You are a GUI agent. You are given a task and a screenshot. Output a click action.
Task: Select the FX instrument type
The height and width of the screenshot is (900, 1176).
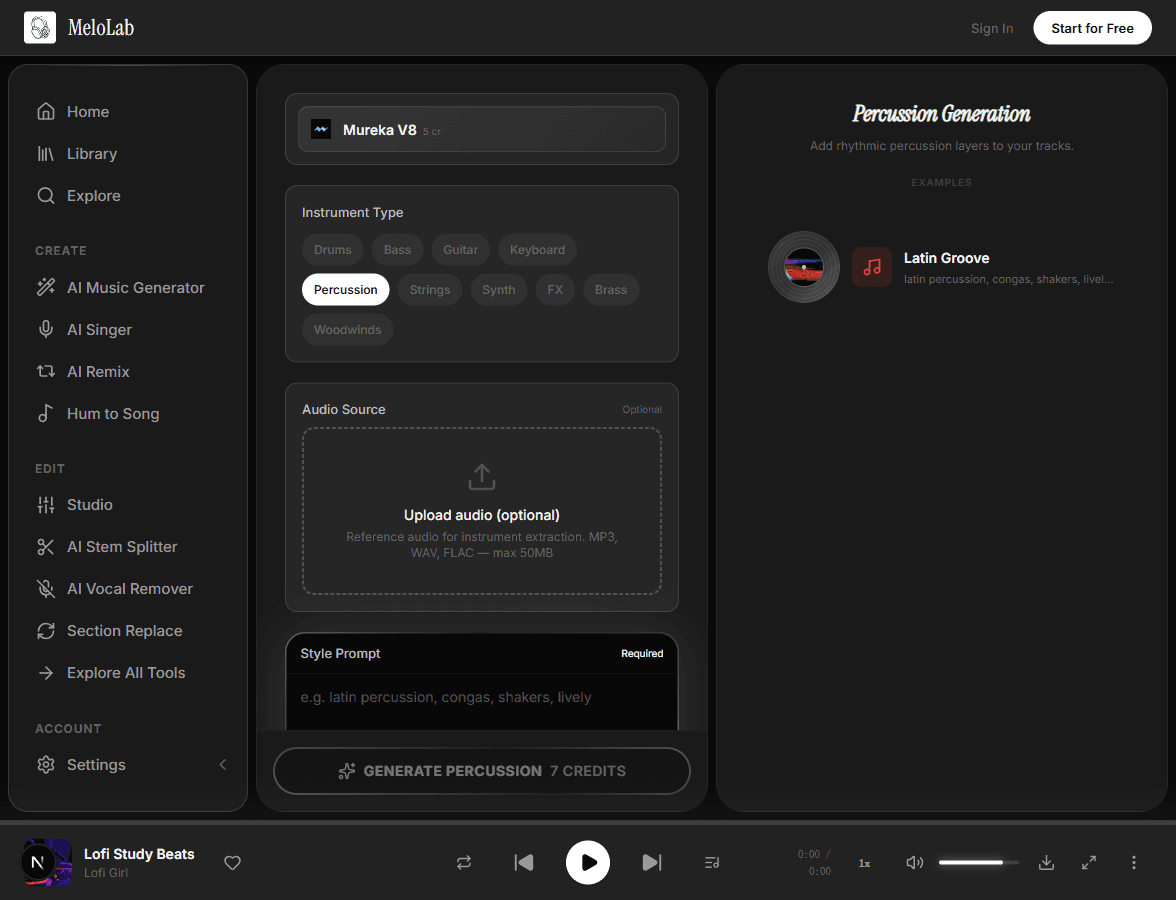pyautogui.click(x=555, y=290)
